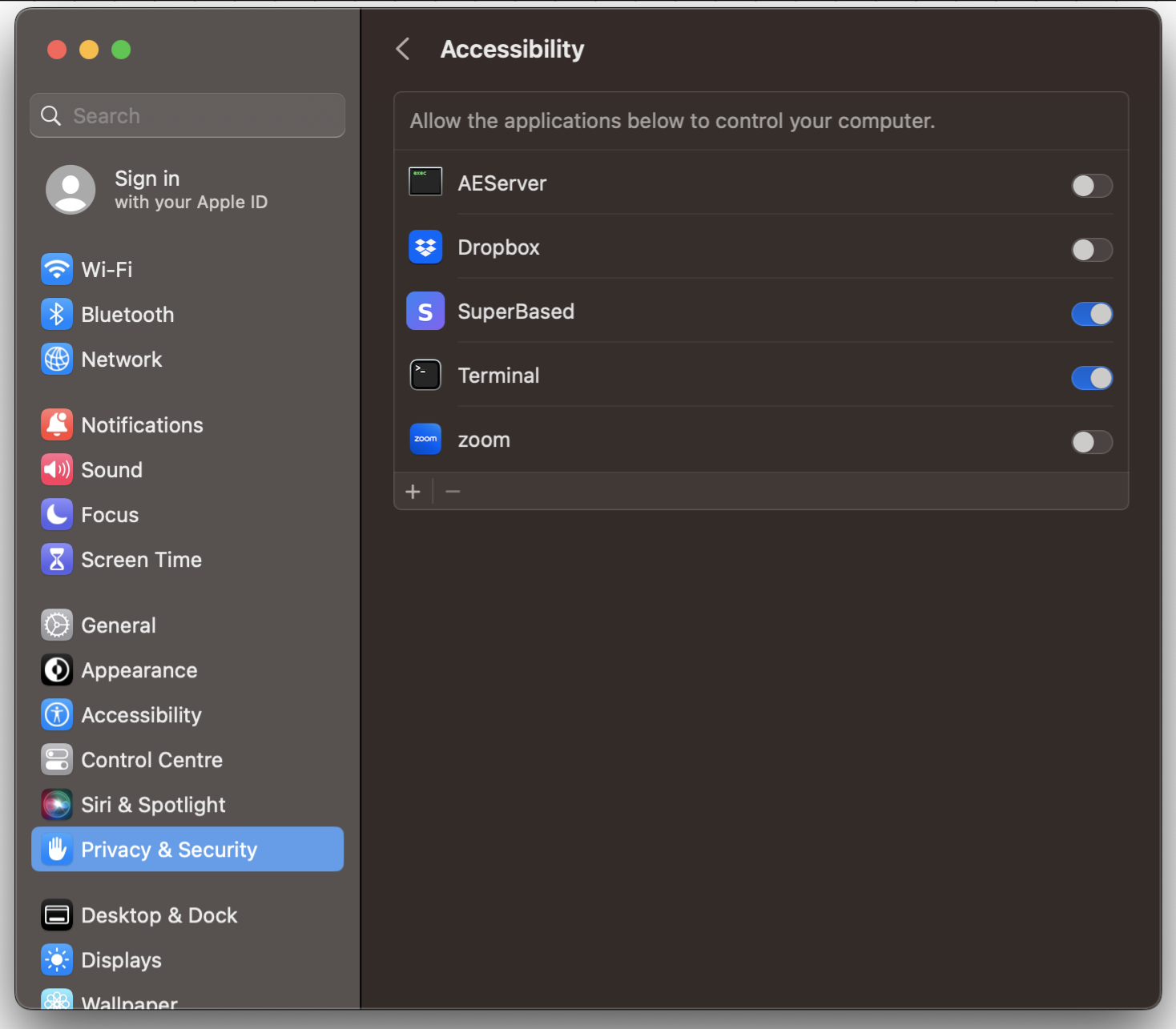
Task: Click the Wi-Fi icon in sidebar
Action: [57, 270]
